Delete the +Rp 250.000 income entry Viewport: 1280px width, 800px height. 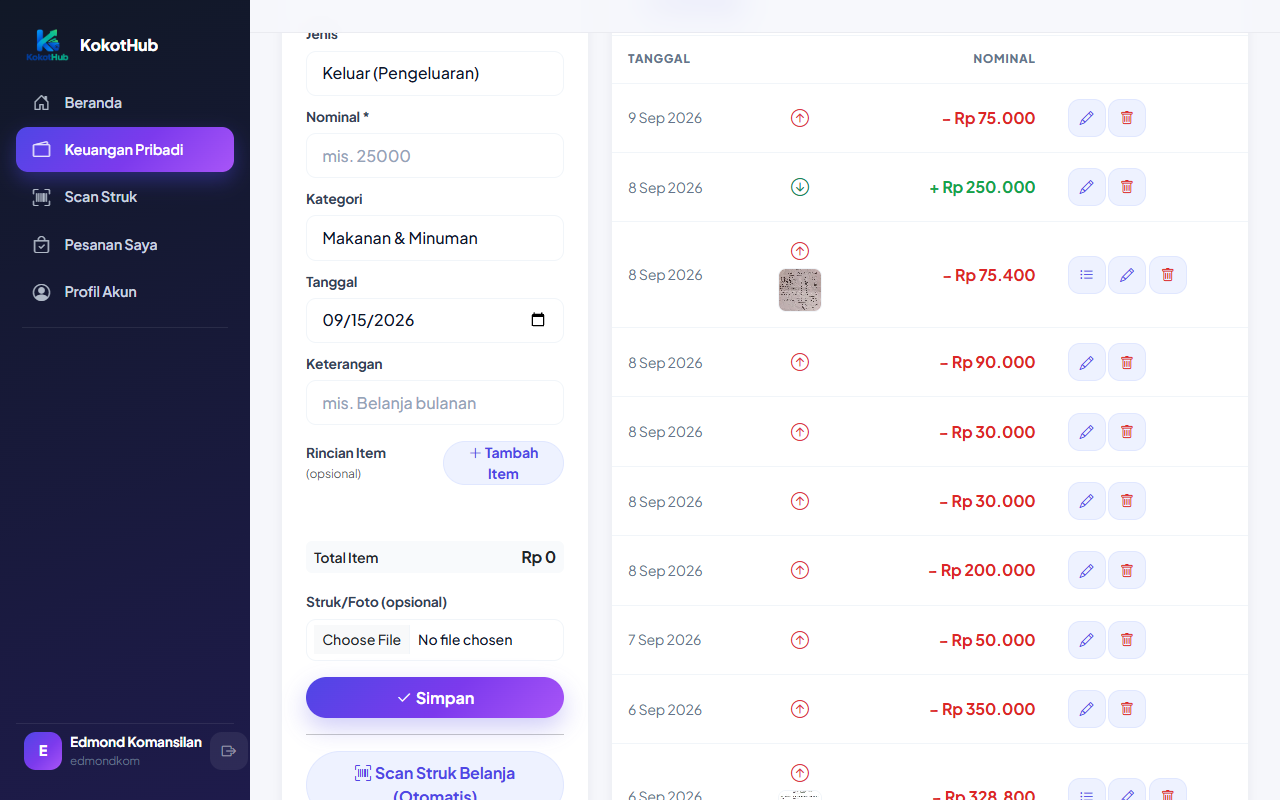pos(1127,187)
